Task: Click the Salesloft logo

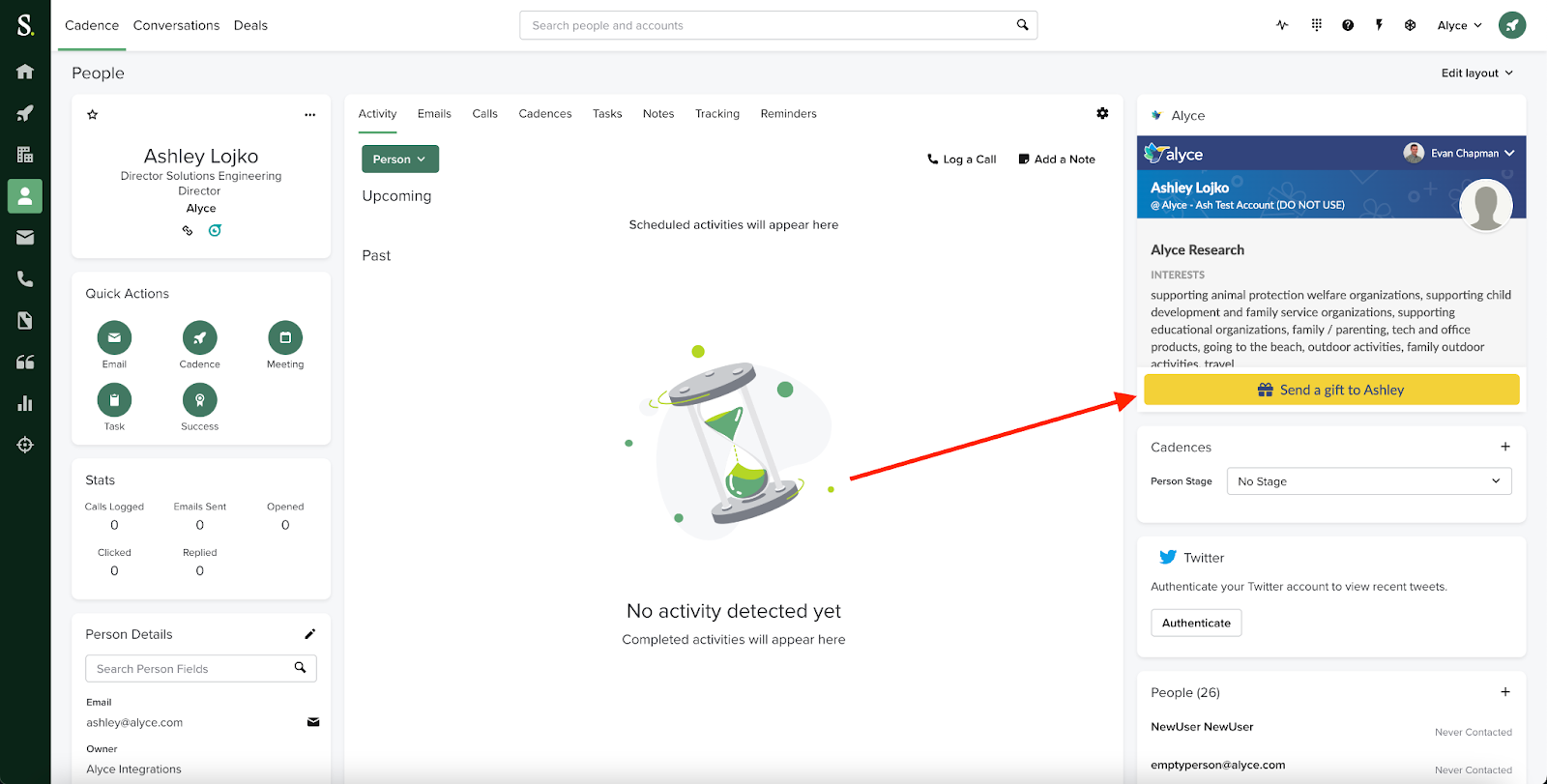Action: pos(25,25)
